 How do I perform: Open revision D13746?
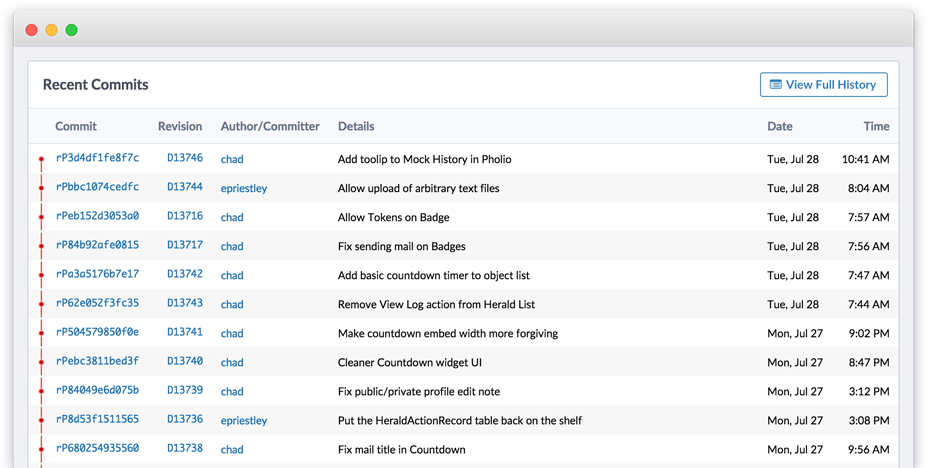[x=185, y=158]
